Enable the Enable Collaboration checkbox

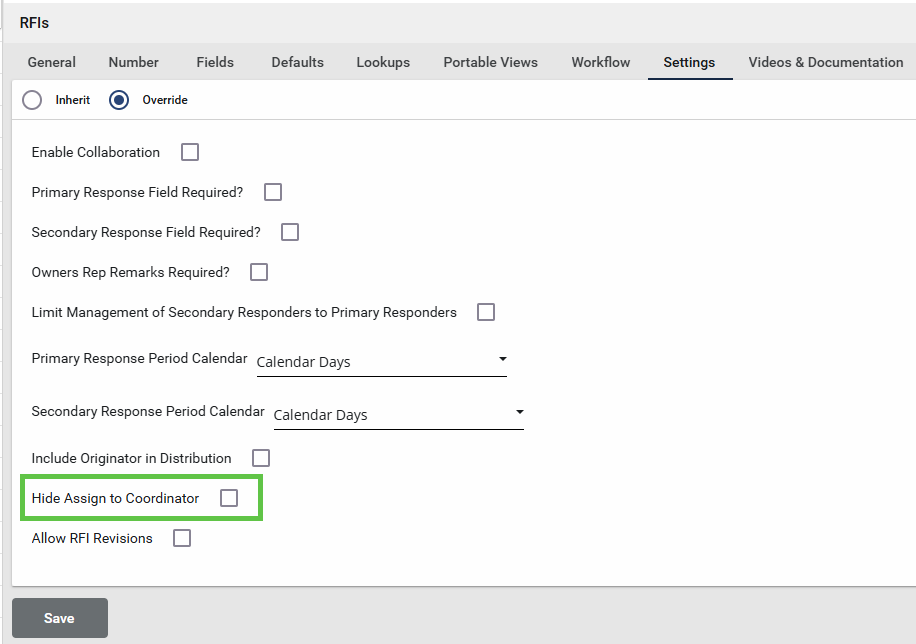tap(190, 152)
